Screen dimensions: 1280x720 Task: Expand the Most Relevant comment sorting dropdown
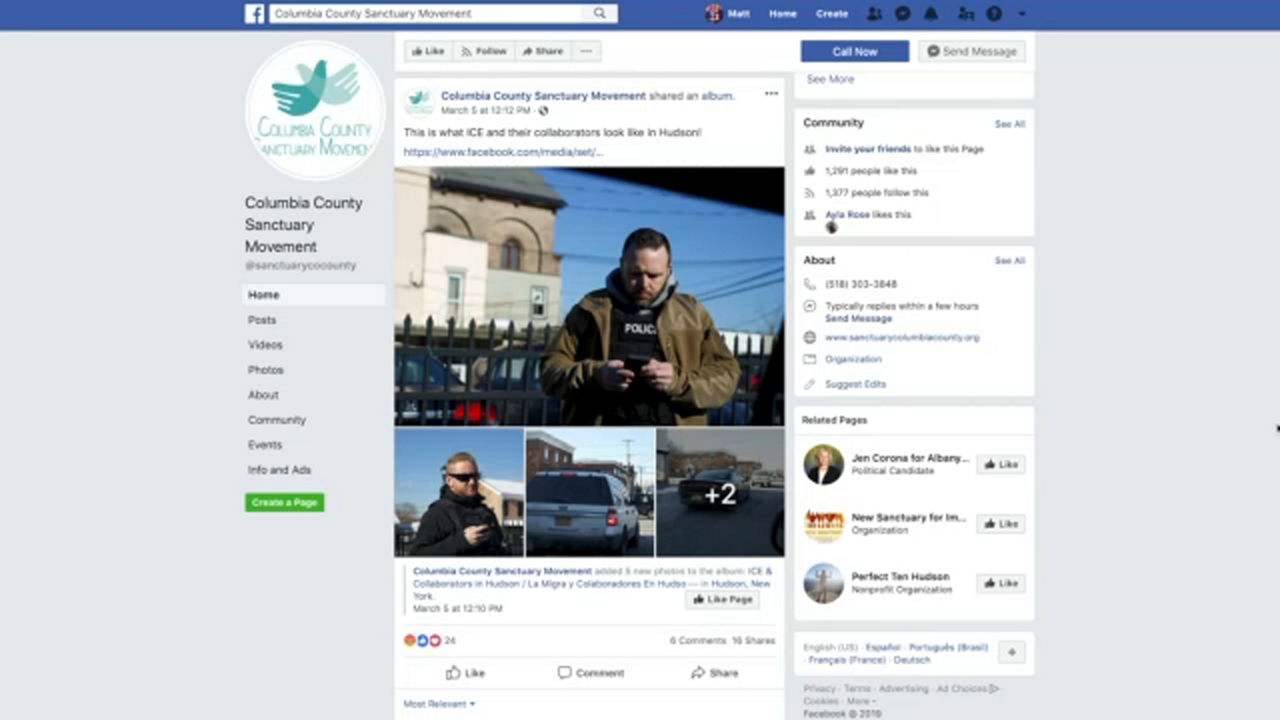click(x=439, y=704)
